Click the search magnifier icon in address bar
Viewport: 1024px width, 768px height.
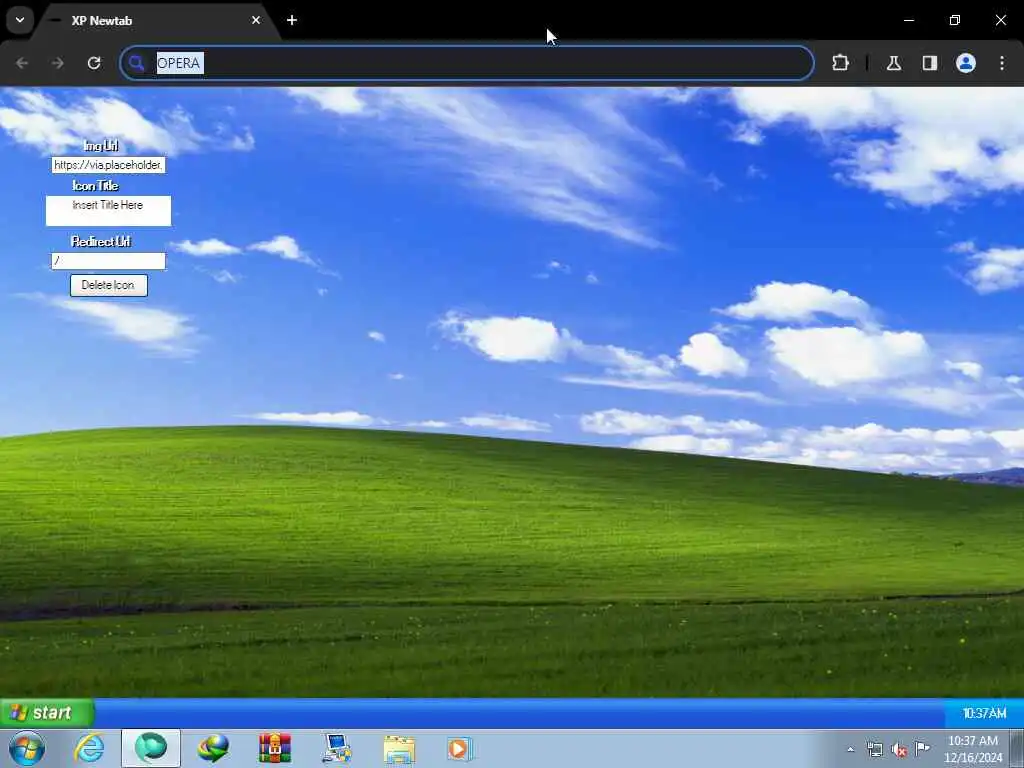coord(136,63)
